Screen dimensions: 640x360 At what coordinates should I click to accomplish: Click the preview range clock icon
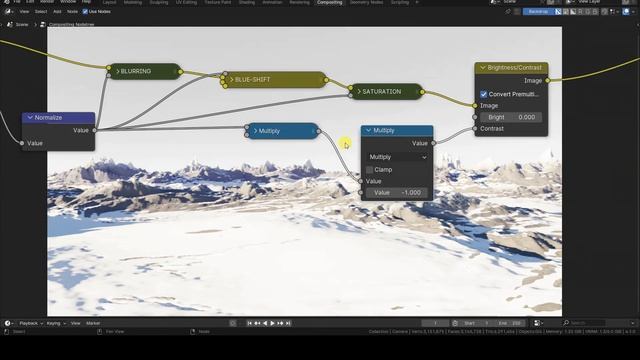click(455, 323)
